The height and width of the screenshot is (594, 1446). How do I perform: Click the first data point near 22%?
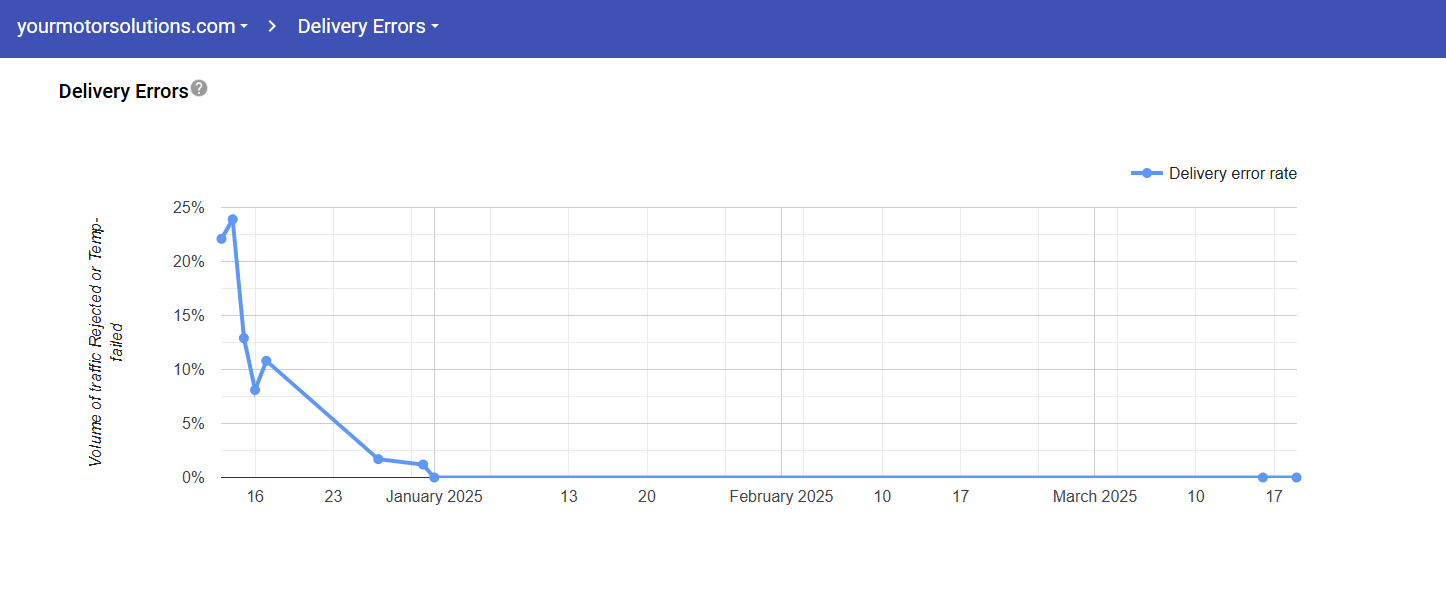[221, 238]
